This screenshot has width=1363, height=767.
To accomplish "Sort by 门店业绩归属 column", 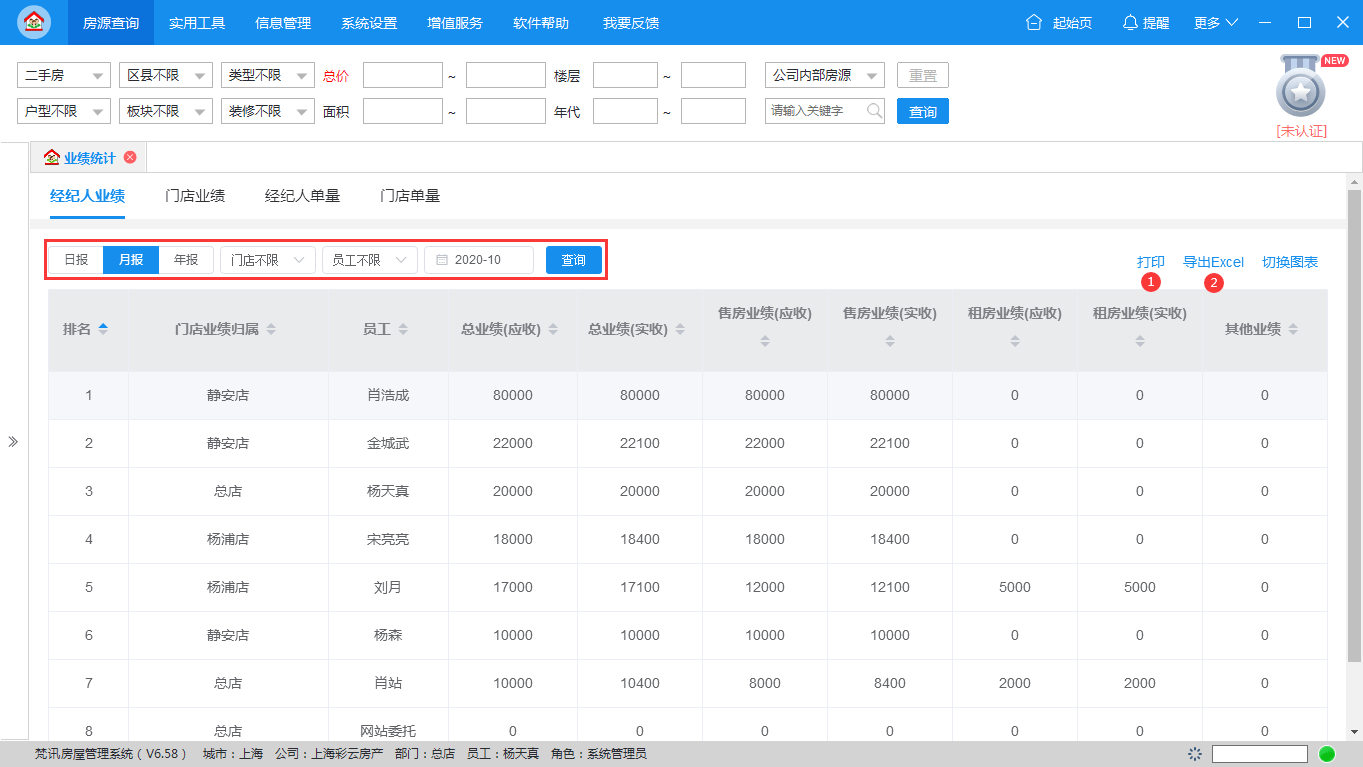I will (x=271, y=329).
